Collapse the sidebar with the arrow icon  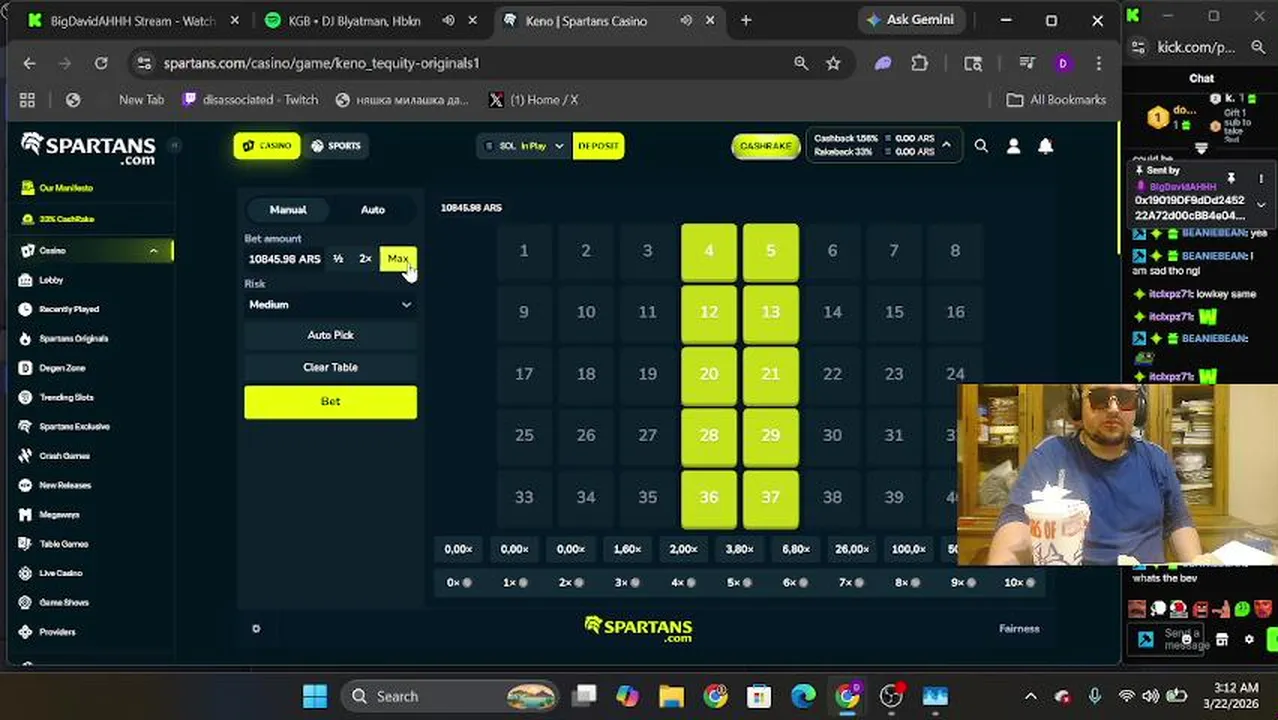tap(174, 145)
